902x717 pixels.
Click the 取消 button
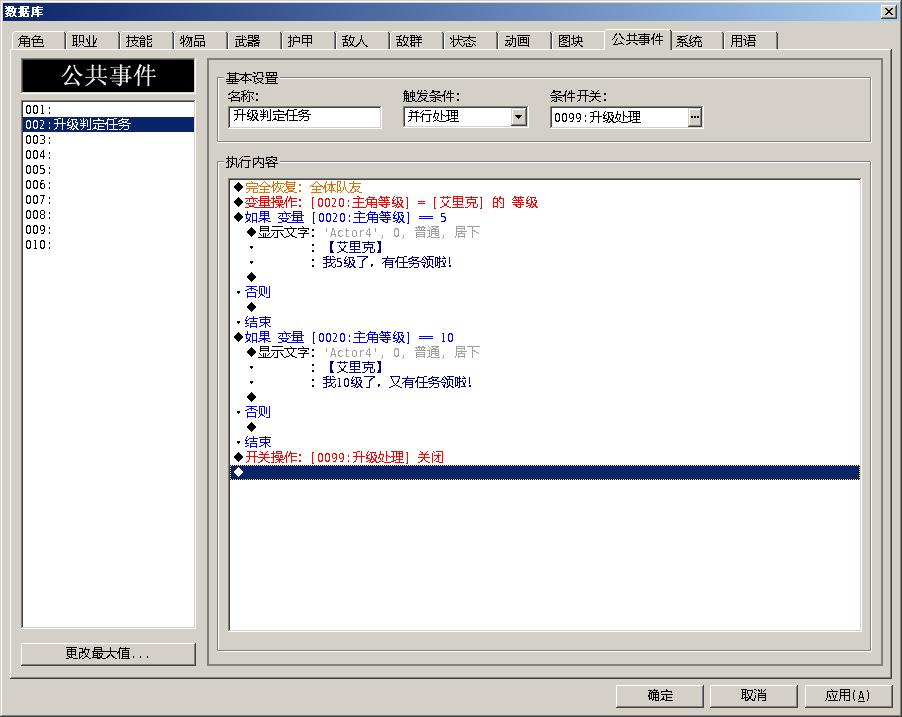point(754,696)
